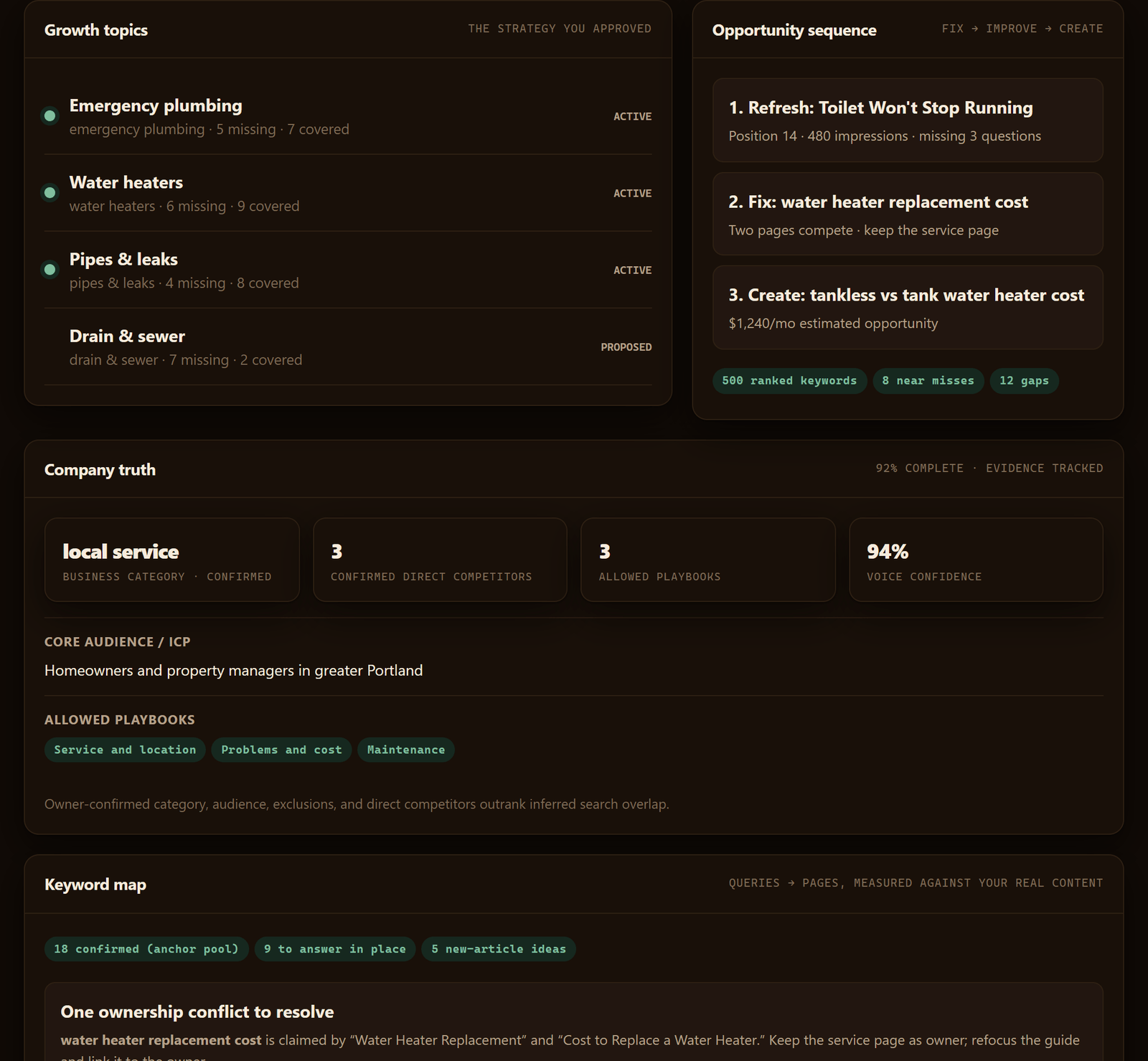
Task: Click the $1,240/mo estimated opportunity text
Action: [x=833, y=324]
